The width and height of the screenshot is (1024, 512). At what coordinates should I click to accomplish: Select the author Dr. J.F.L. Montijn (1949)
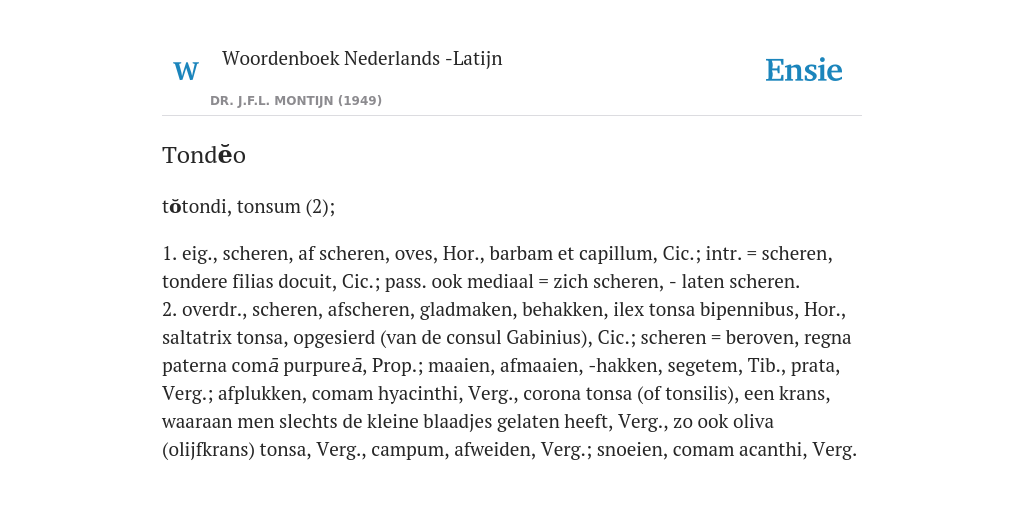[296, 101]
